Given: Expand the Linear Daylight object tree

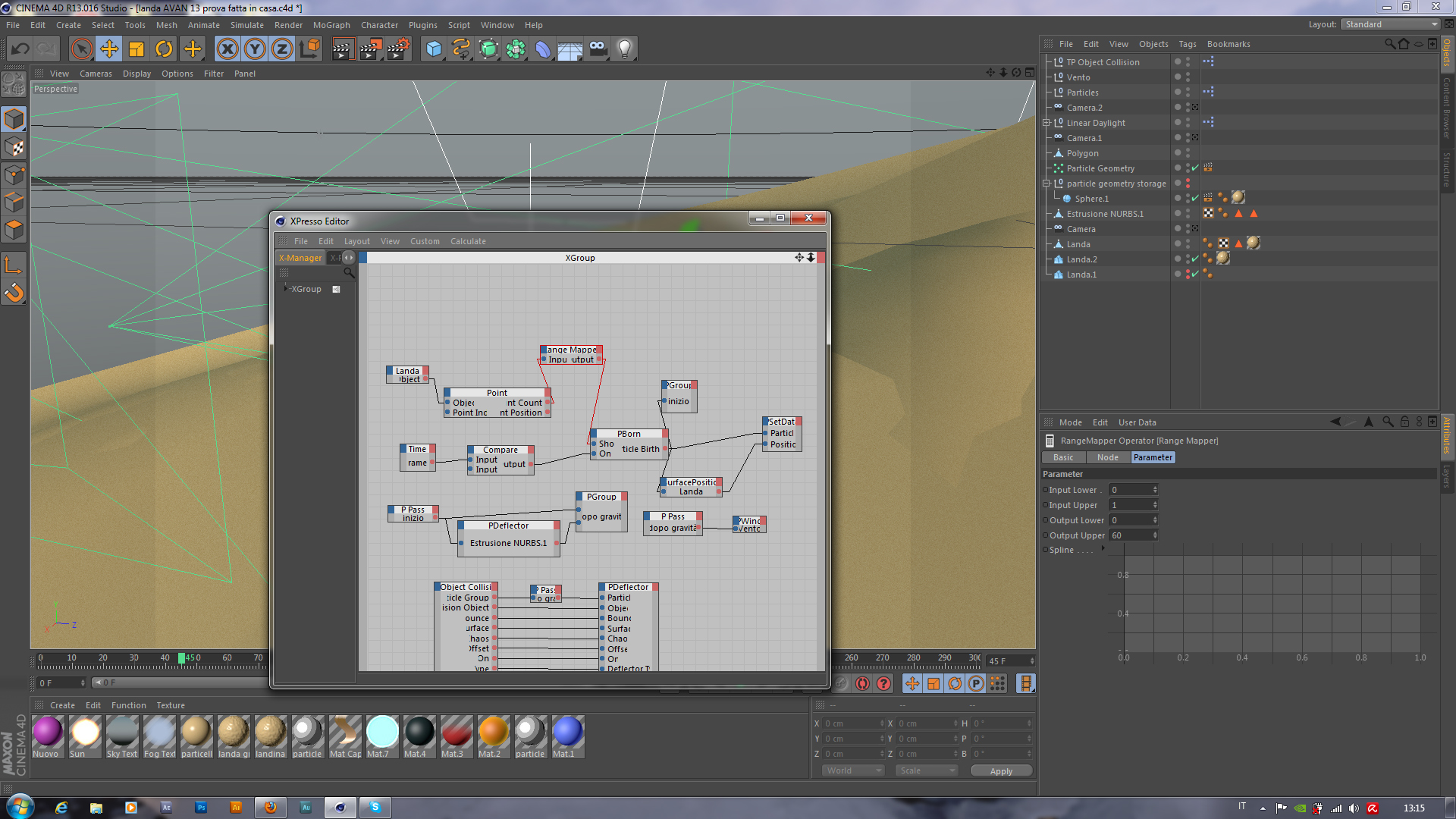Looking at the screenshot, I should [x=1046, y=123].
